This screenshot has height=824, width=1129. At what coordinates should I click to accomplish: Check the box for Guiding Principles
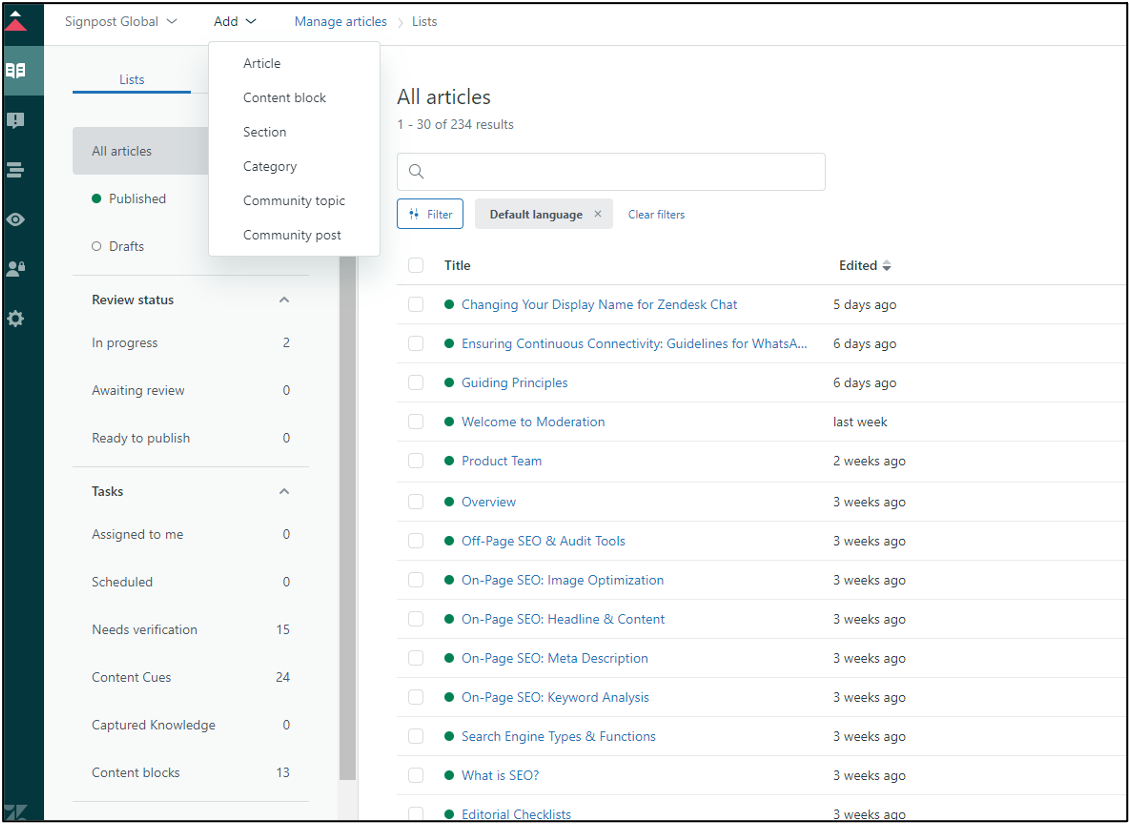416,383
